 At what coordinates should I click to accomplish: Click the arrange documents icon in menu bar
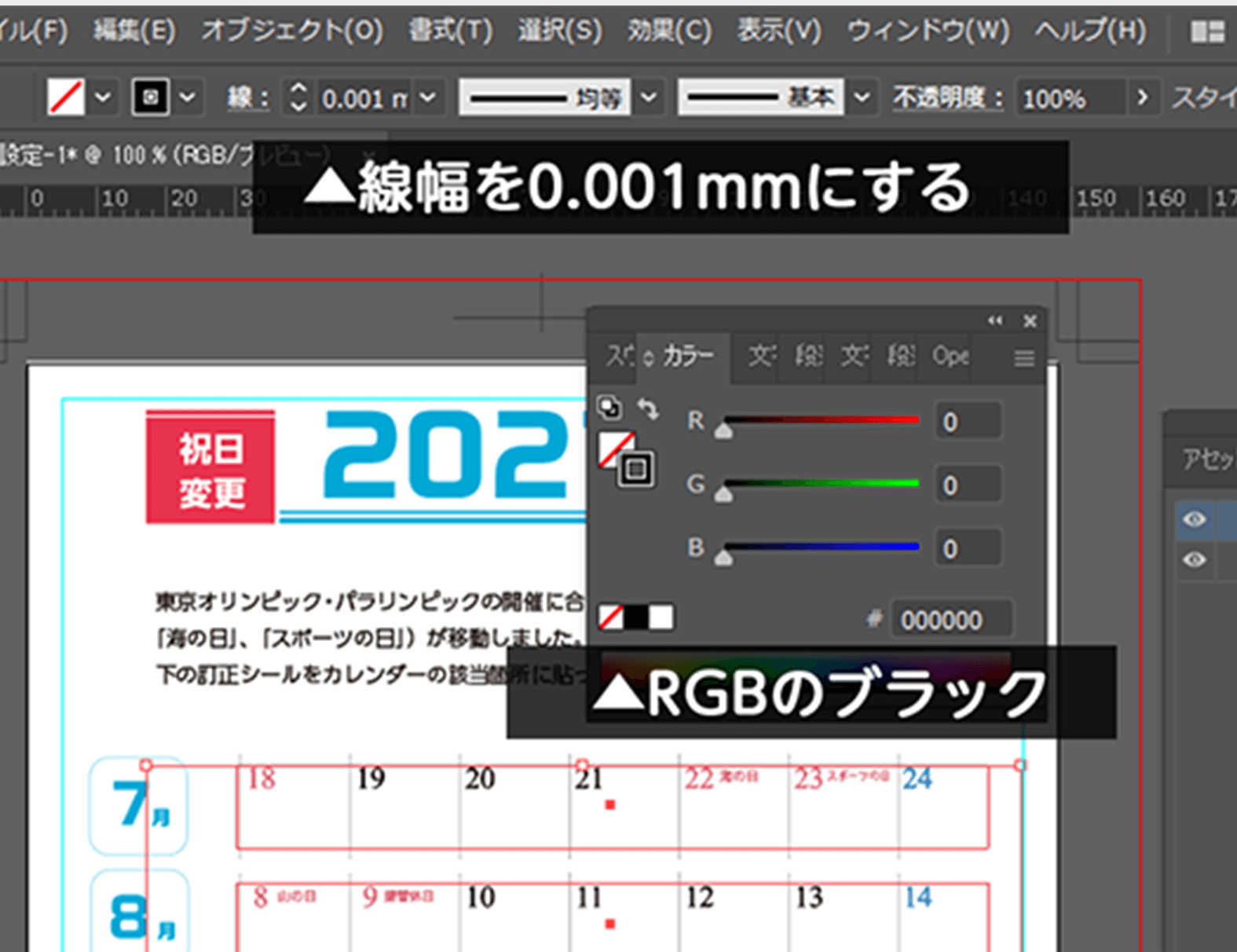point(1207,31)
